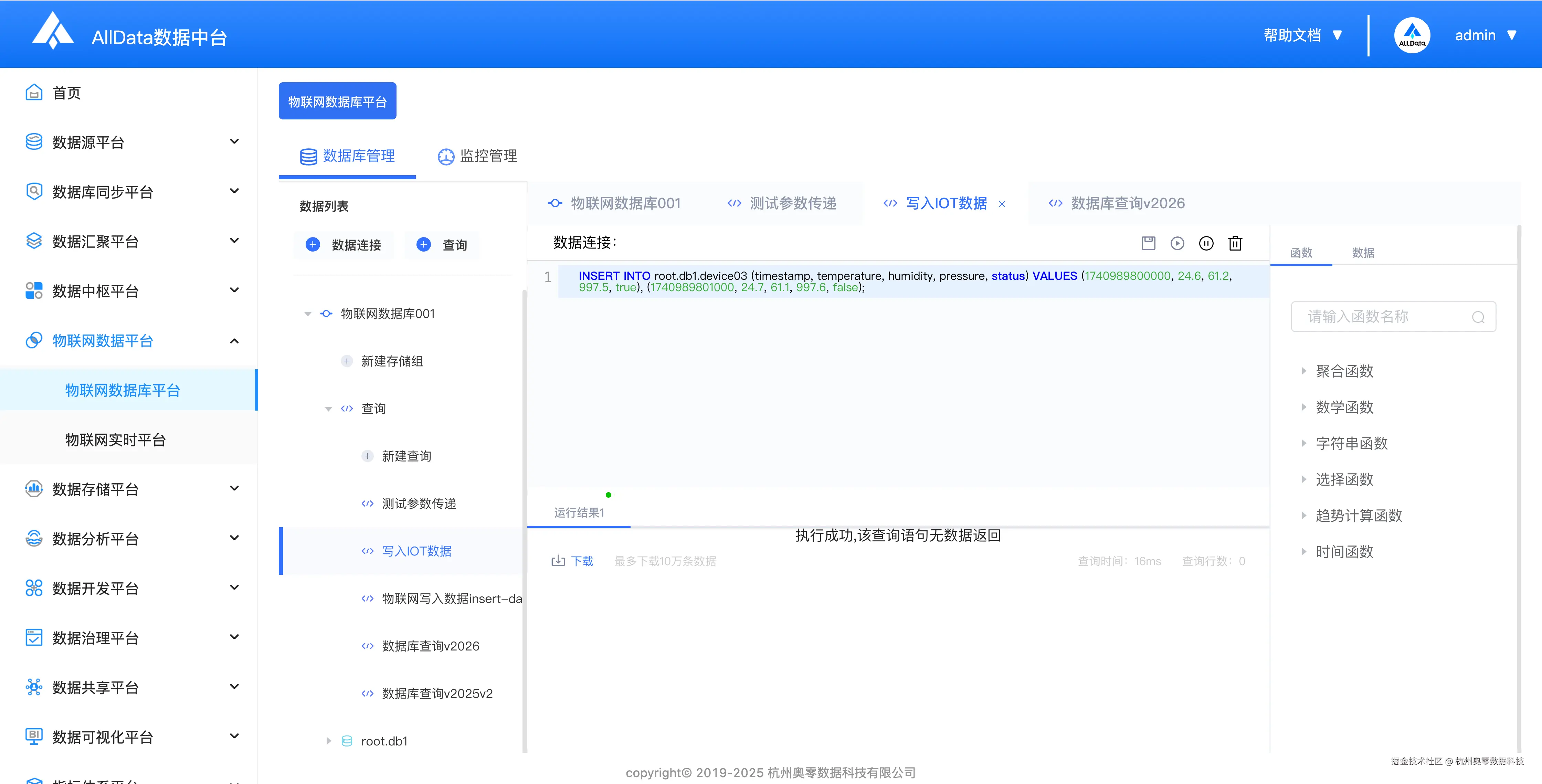Click plus icon beside 新建查询
This screenshot has width=1542, height=784.
[x=368, y=456]
